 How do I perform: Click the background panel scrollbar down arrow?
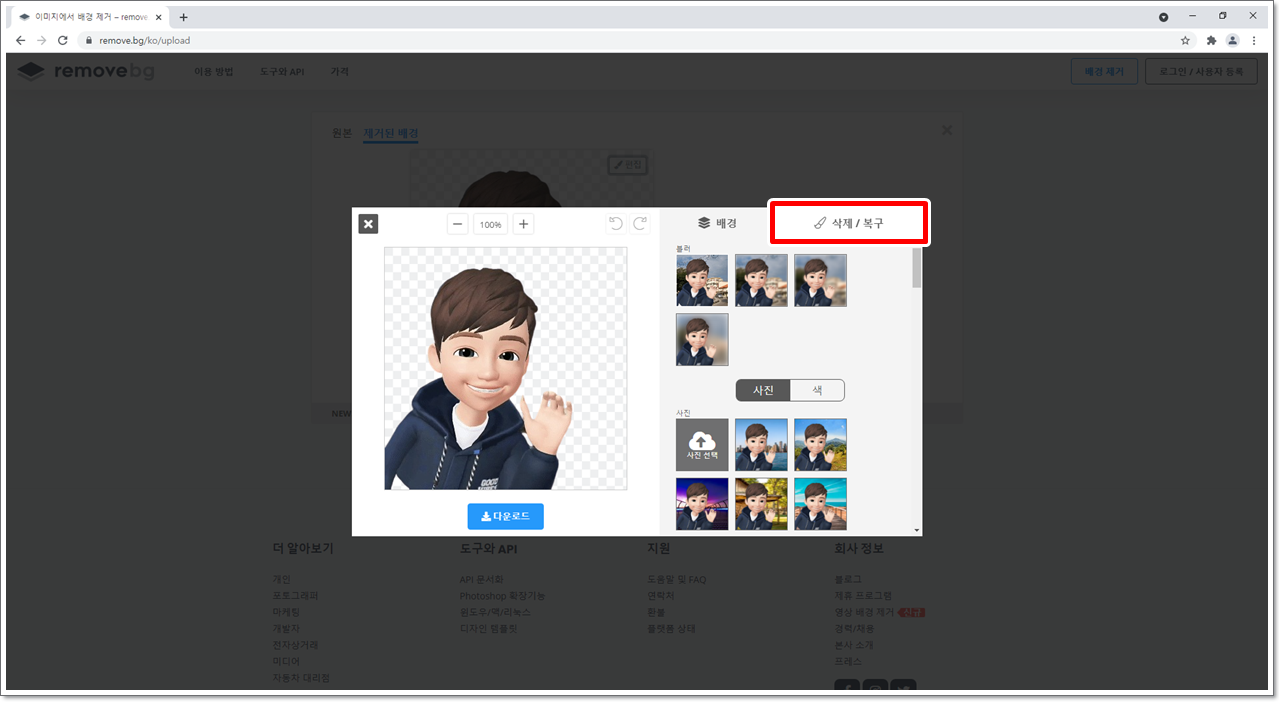(x=917, y=529)
